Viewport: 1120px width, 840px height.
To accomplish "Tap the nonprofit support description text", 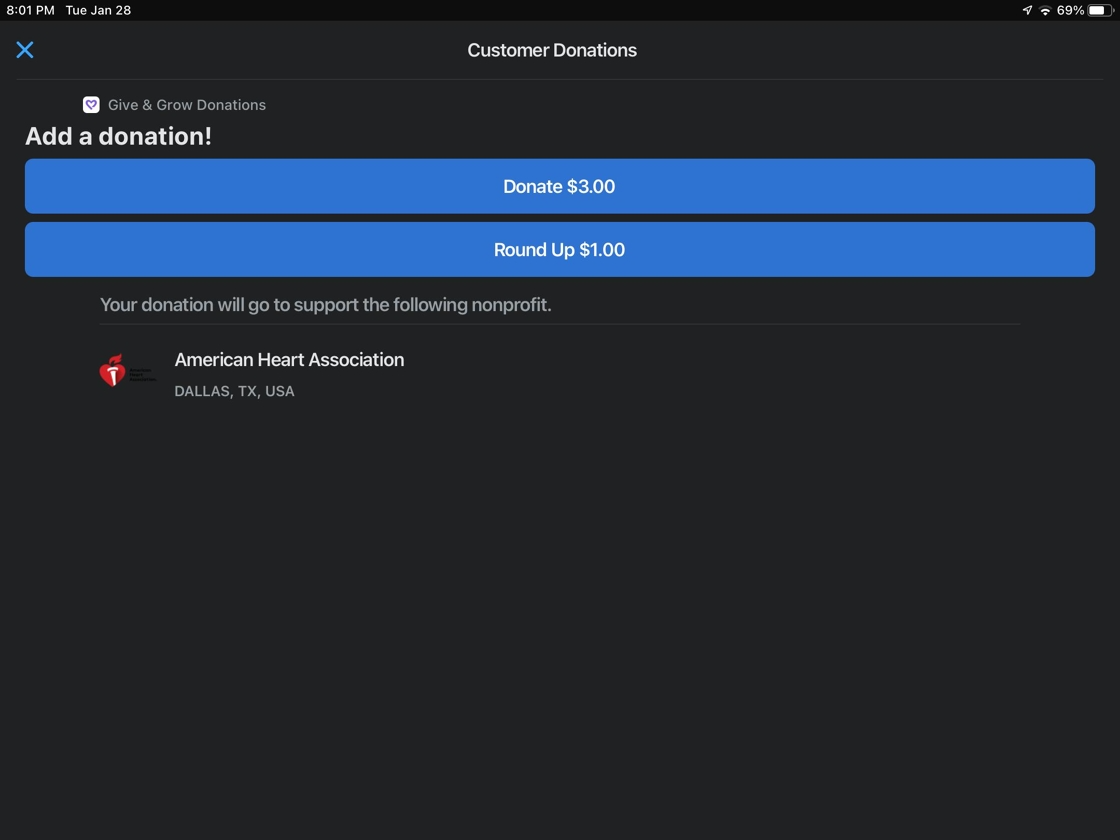I will (x=326, y=305).
